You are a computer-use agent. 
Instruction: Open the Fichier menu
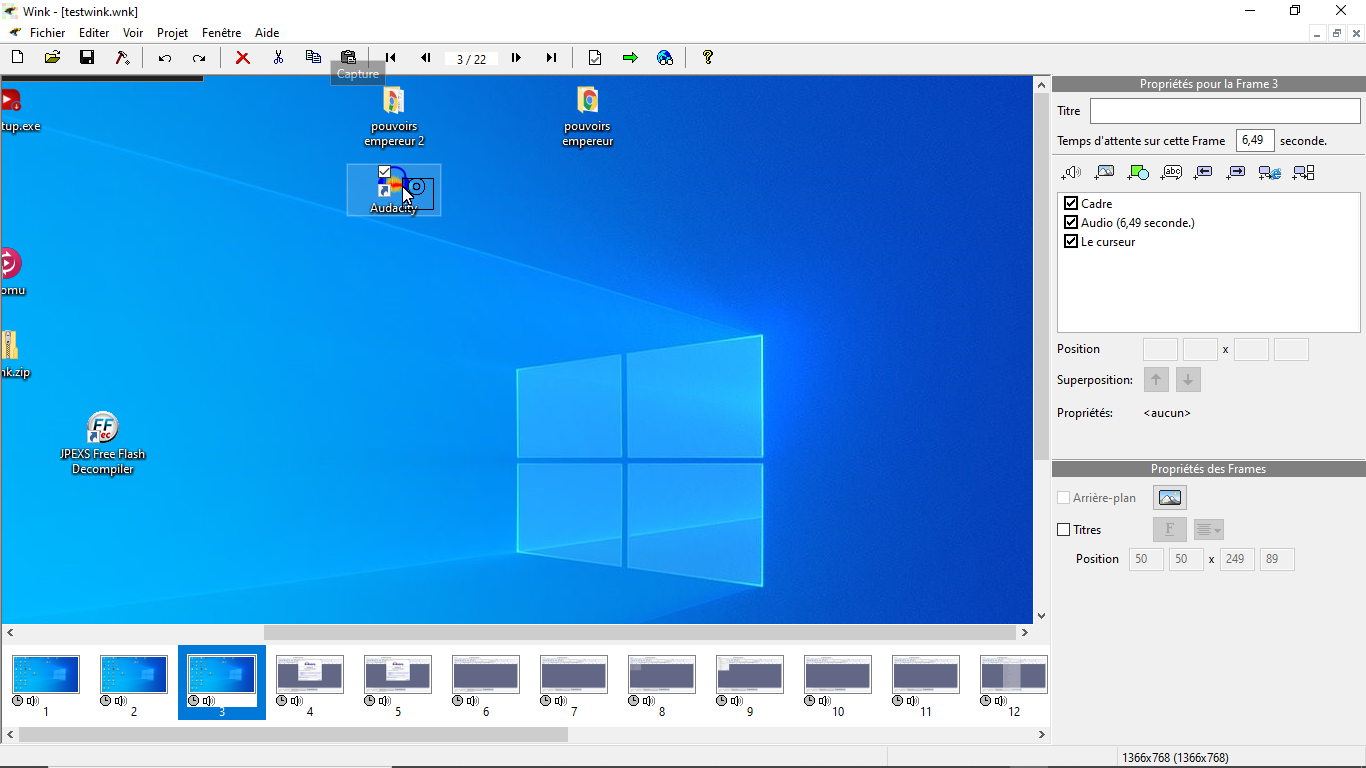[x=47, y=33]
